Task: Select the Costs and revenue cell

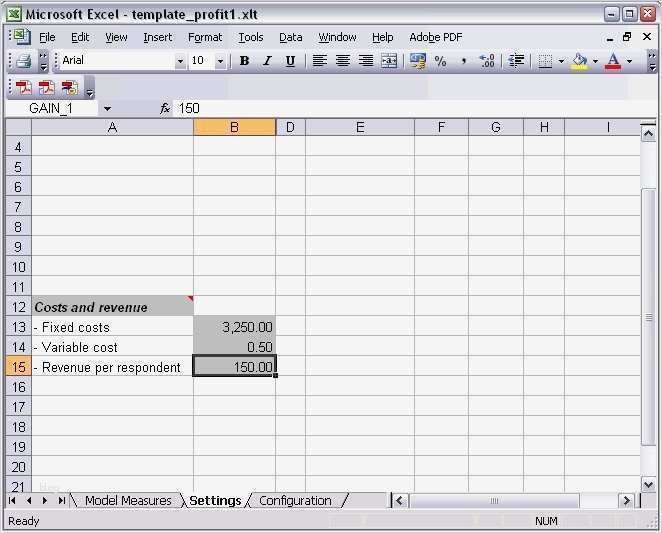Action: tap(112, 307)
